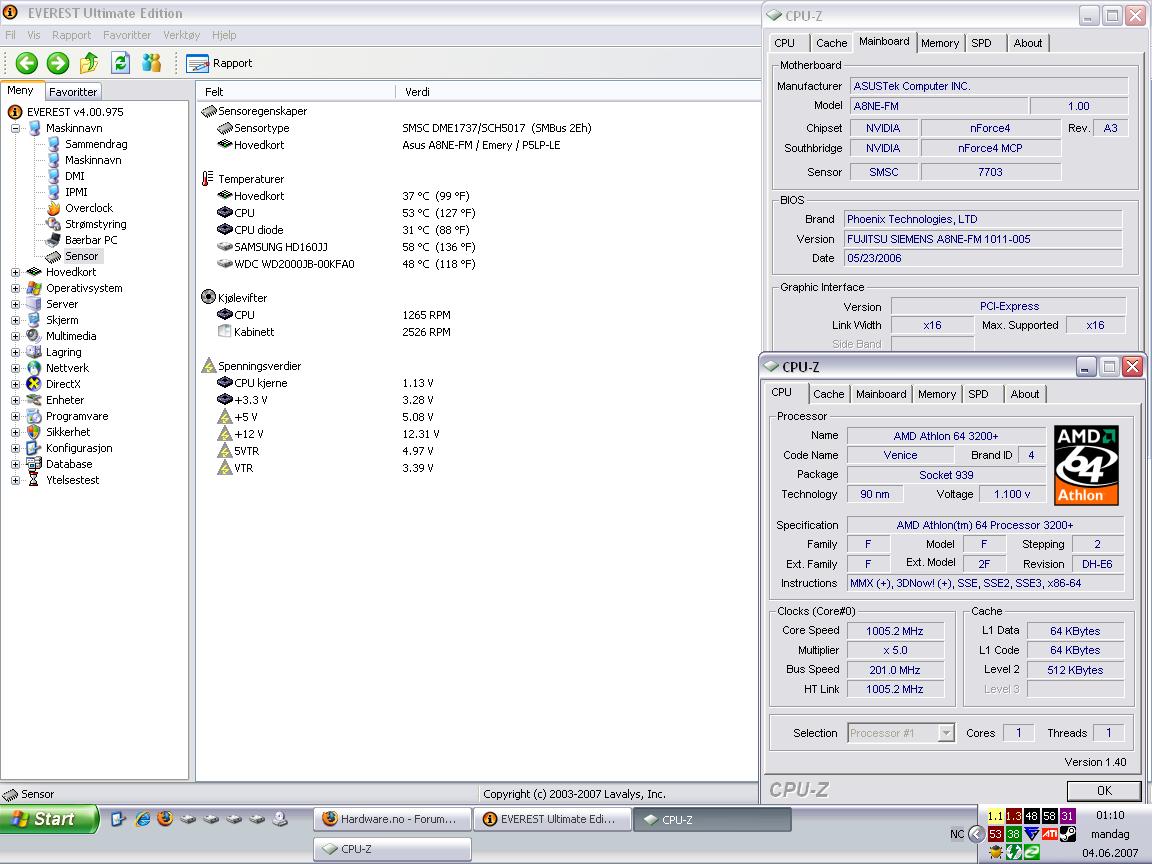Open the DMI tree item
The height and width of the screenshot is (864, 1152).
(x=75, y=176)
